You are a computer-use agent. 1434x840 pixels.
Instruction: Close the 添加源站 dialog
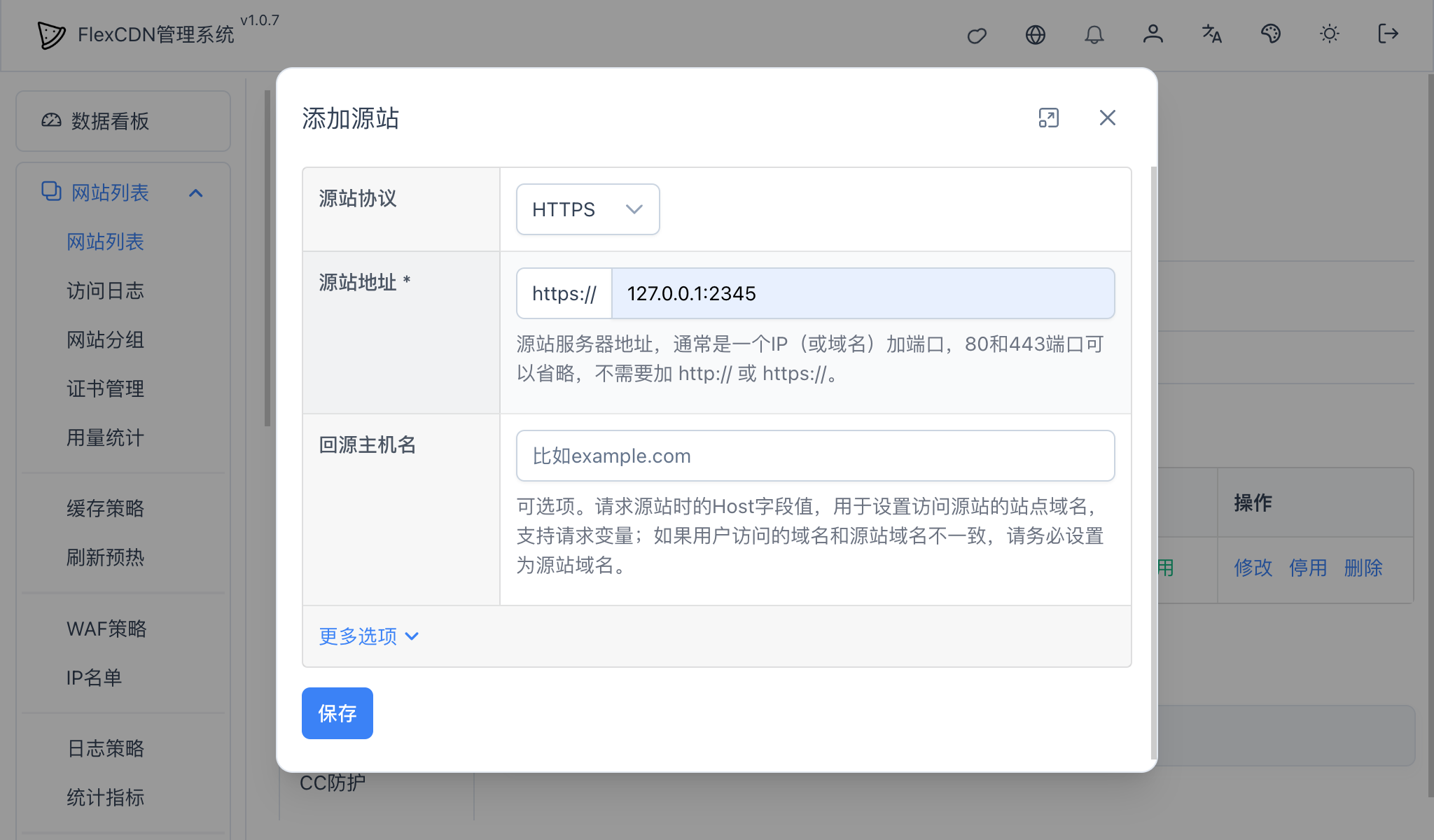point(1107,118)
